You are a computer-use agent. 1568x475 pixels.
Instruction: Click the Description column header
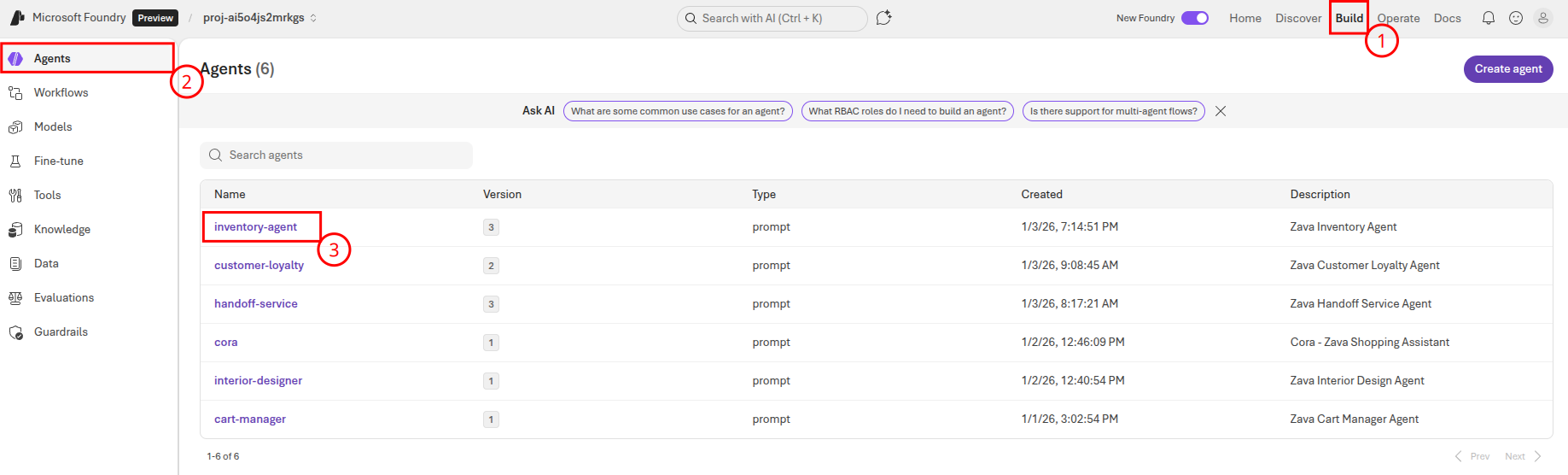[x=1320, y=195]
